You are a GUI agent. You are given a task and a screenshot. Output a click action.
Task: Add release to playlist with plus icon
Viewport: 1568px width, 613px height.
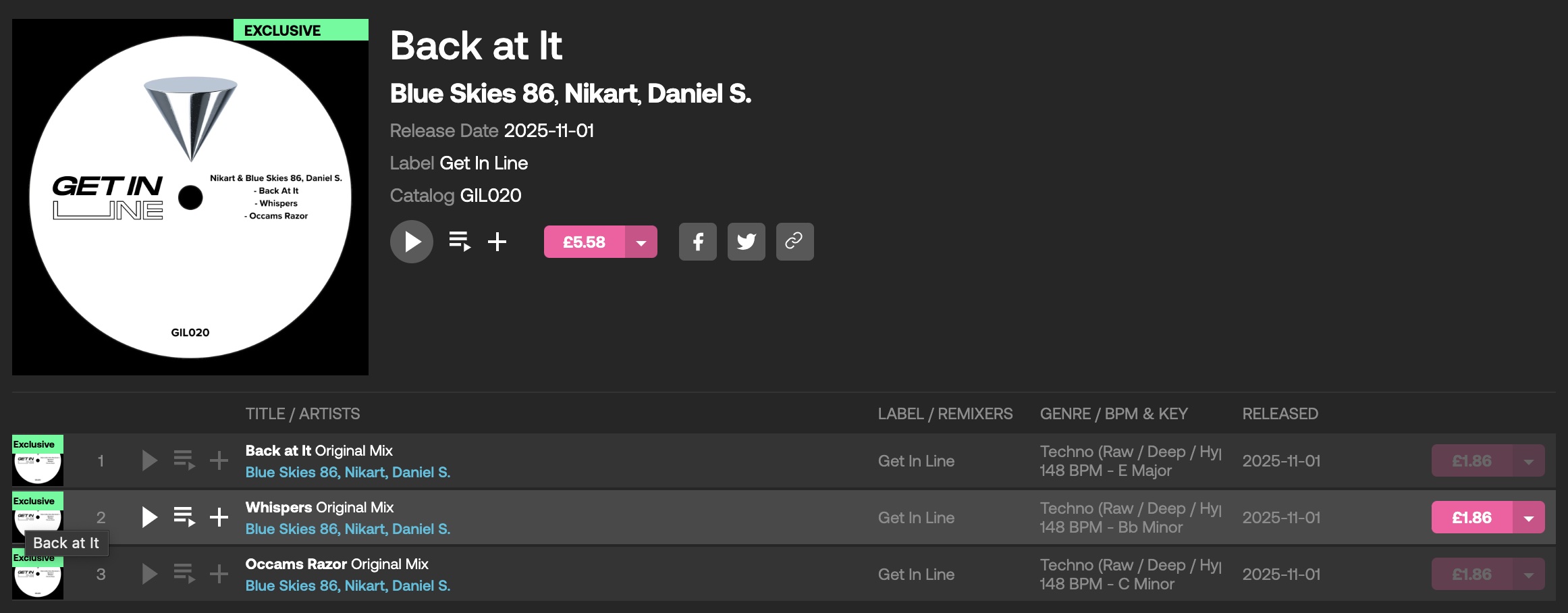(x=497, y=242)
